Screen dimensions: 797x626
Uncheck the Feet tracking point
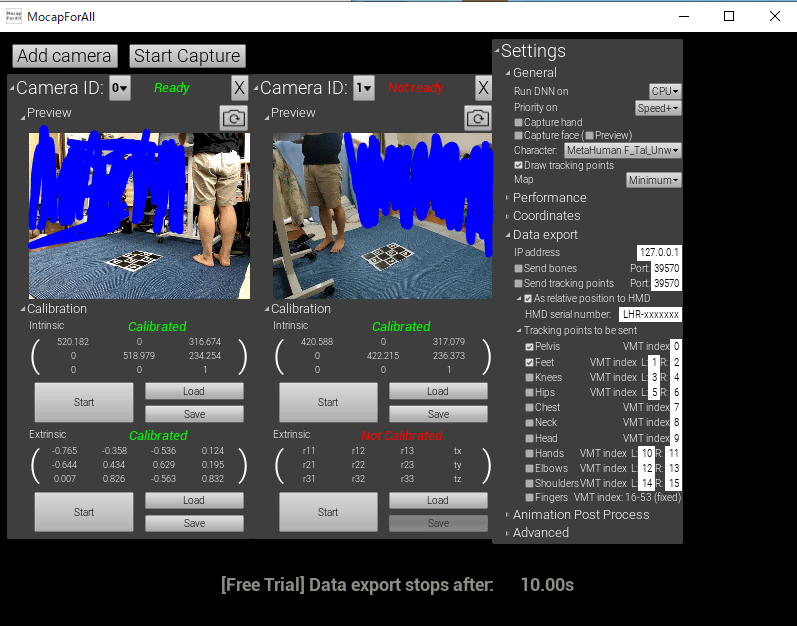530,363
